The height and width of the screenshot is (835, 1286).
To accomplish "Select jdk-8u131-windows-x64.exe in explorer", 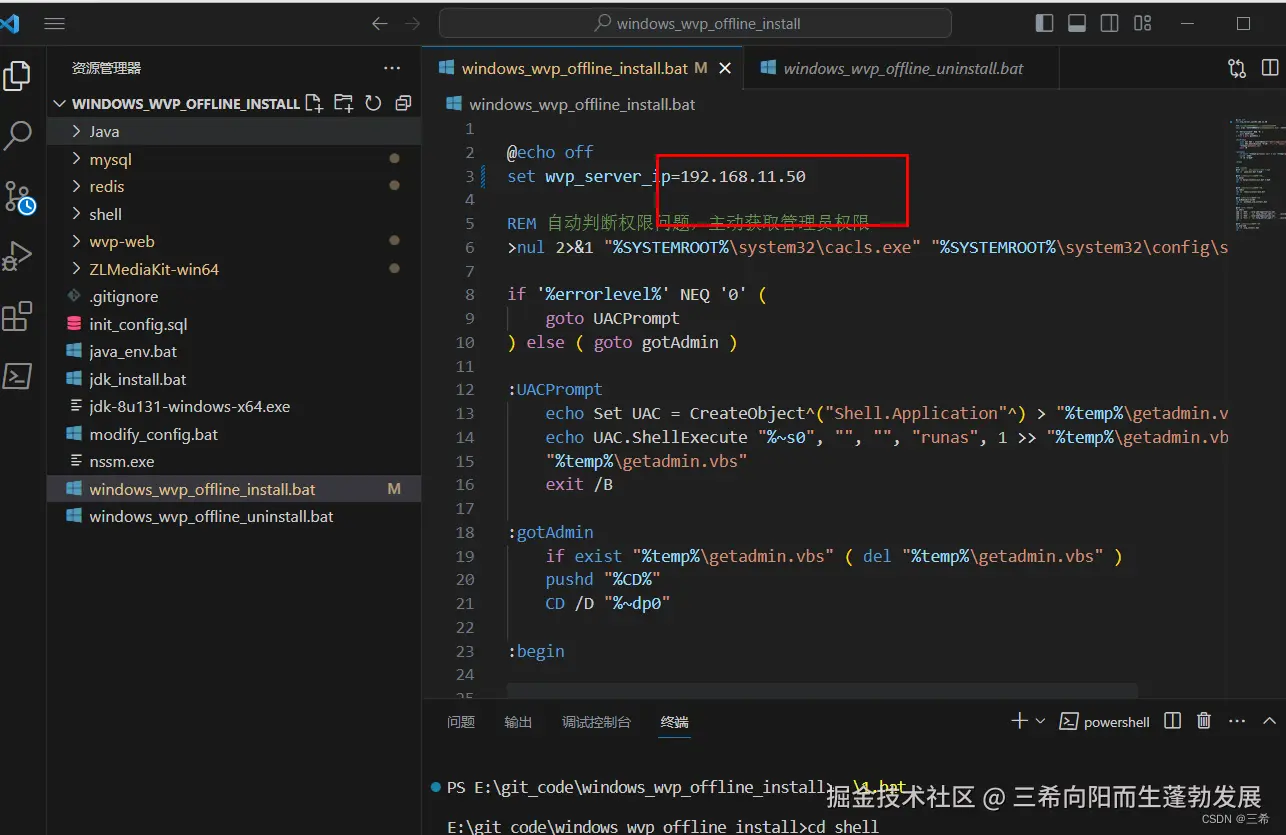I will (x=234, y=406).
